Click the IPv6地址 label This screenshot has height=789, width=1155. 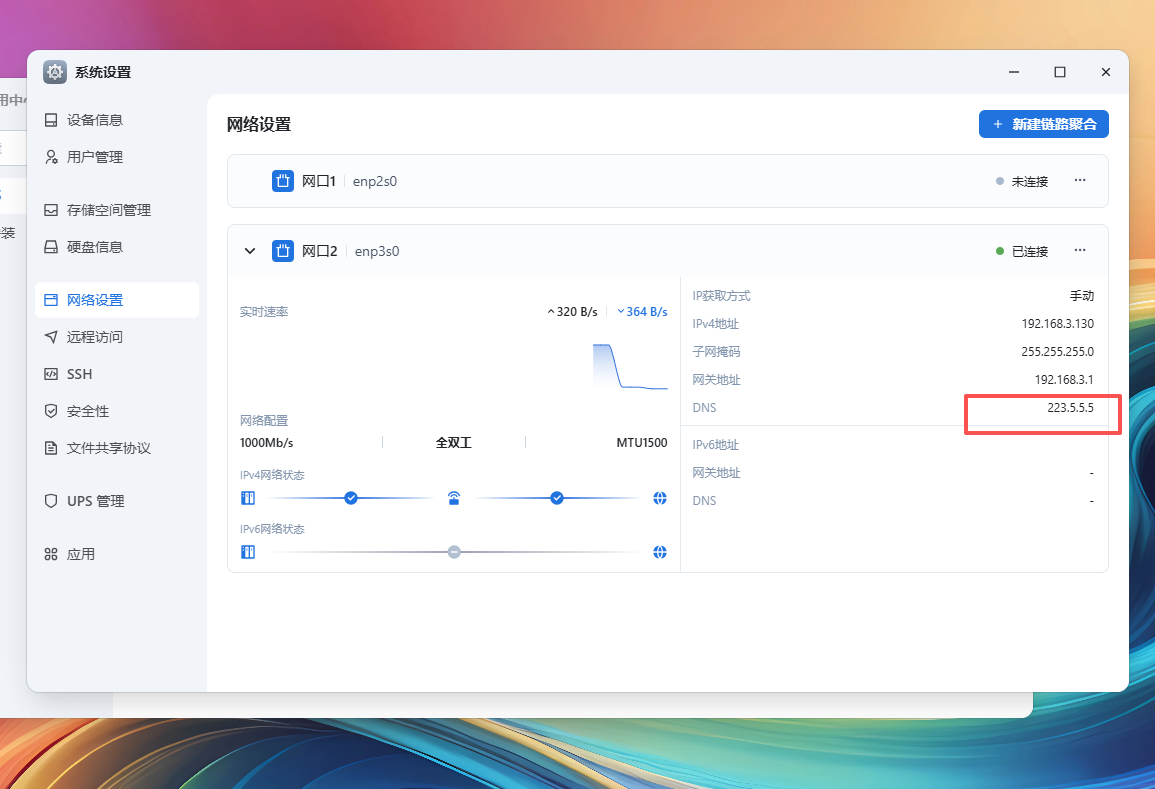(x=715, y=444)
